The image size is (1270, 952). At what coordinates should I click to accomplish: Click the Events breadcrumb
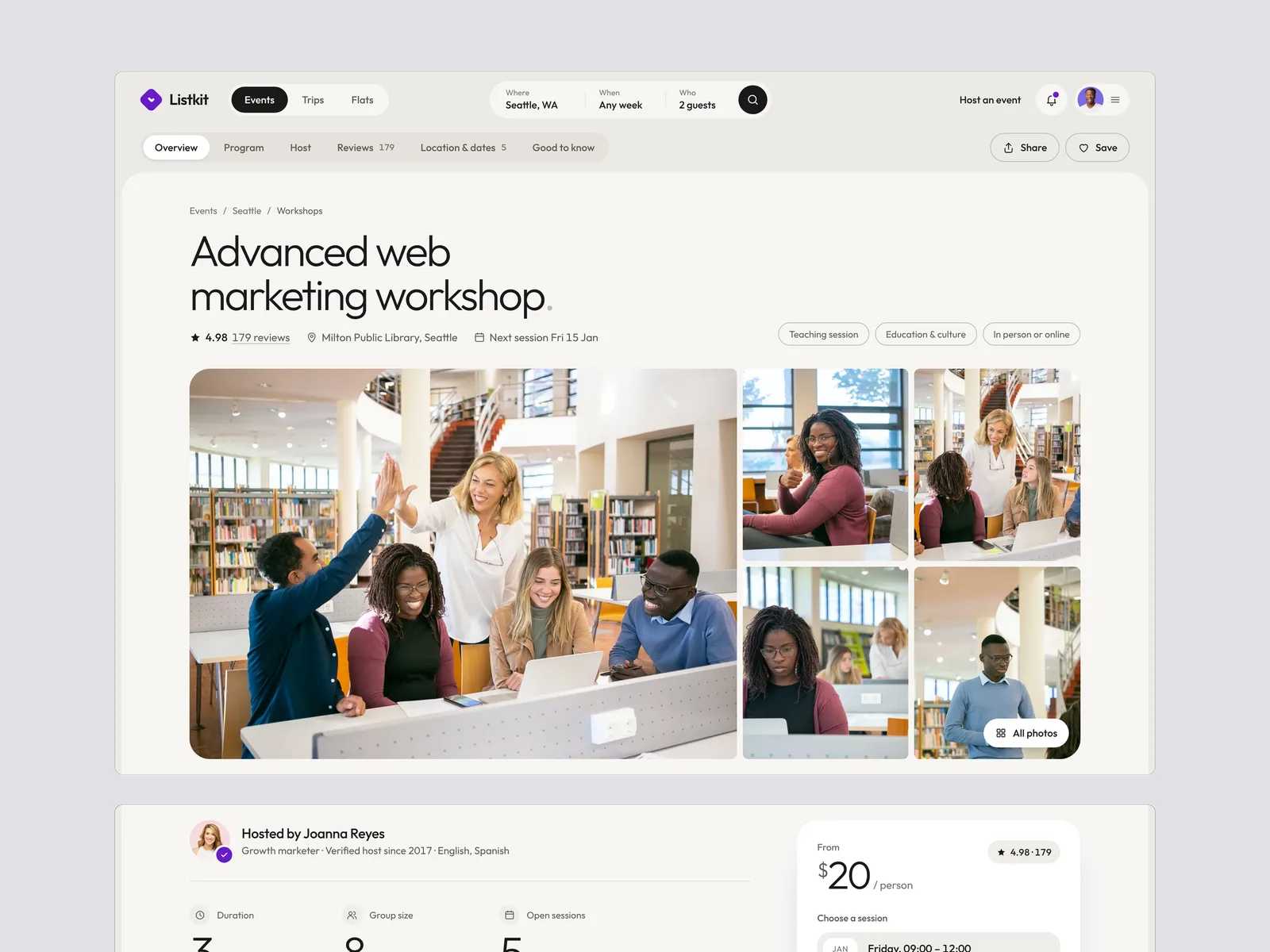click(x=203, y=211)
